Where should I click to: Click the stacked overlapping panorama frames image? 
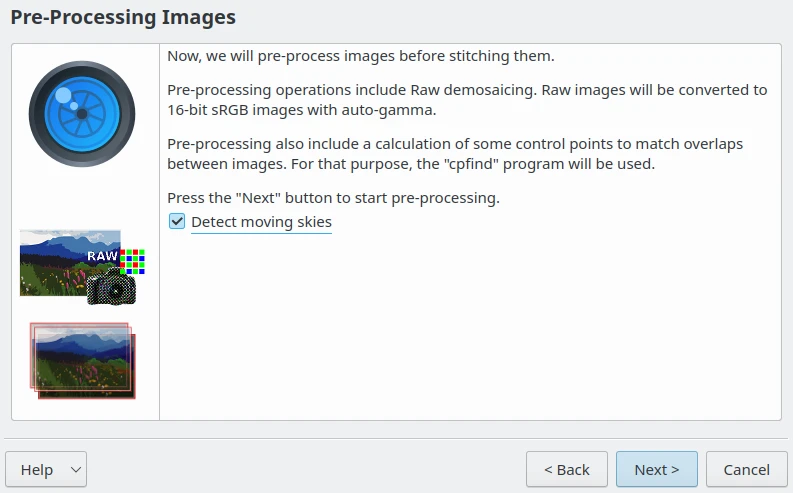click(x=82, y=360)
